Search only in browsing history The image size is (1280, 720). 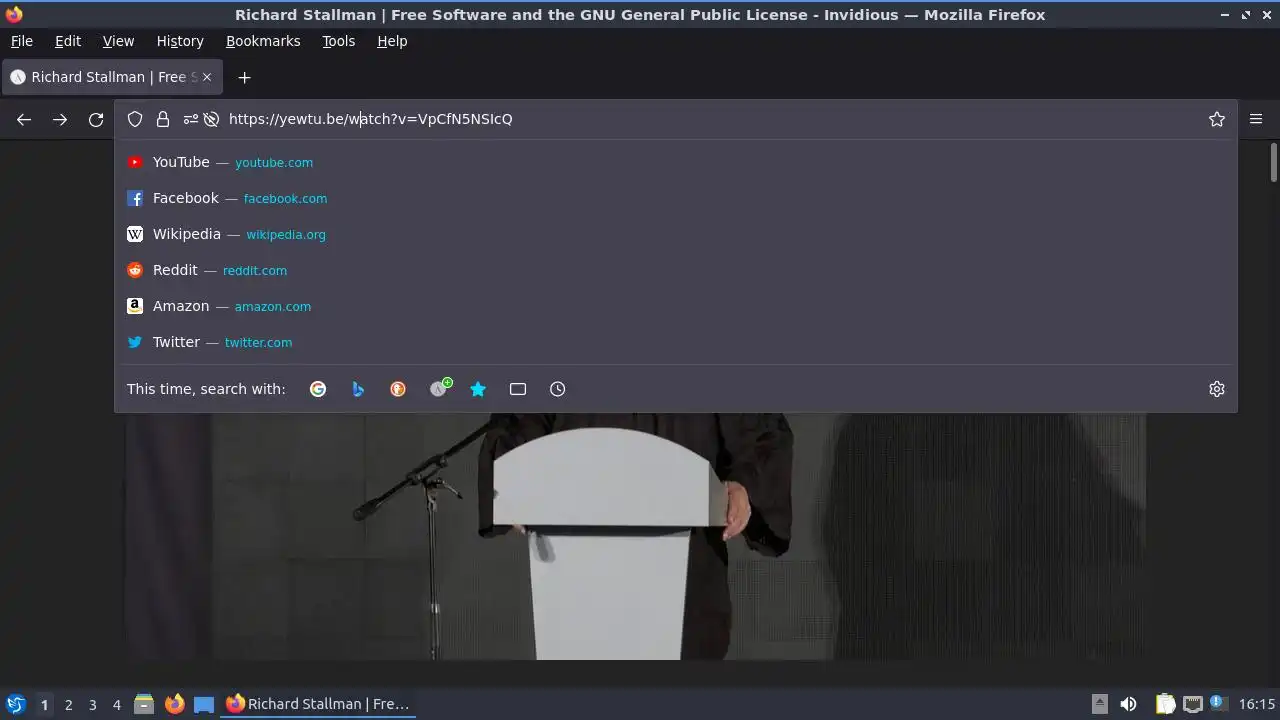point(558,389)
